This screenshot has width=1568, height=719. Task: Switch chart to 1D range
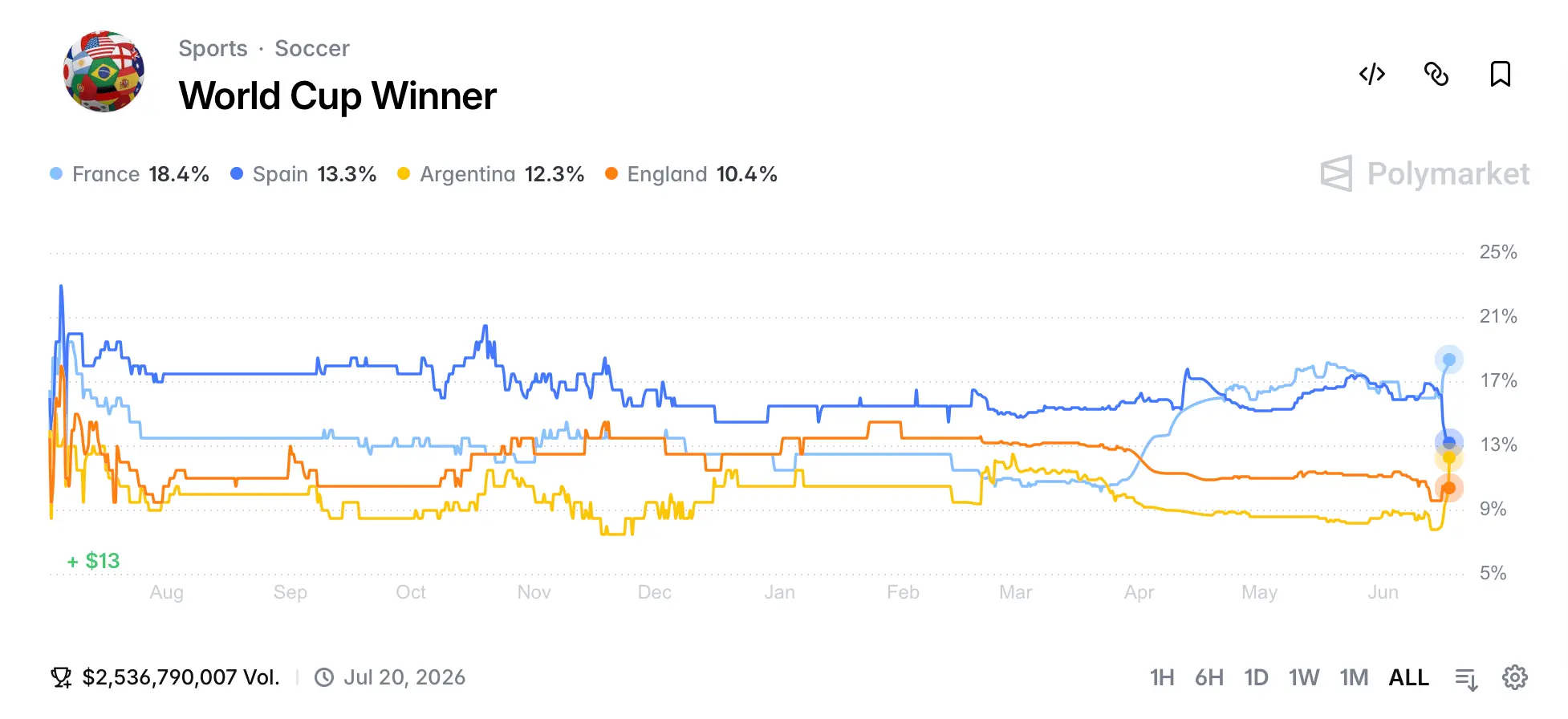pyautogui.click(x=1257, y=678)
